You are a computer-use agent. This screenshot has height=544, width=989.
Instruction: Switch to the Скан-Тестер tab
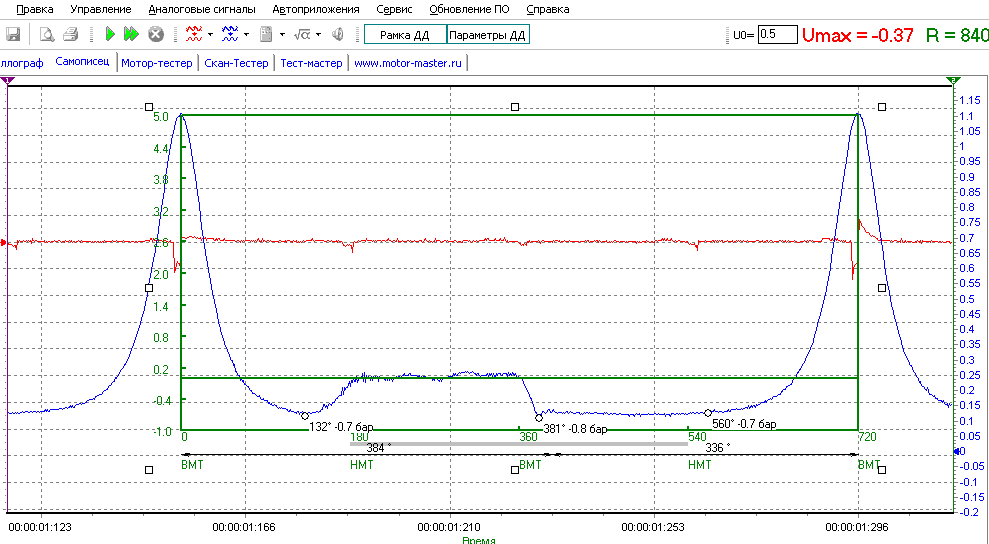[x=237, y=63]
